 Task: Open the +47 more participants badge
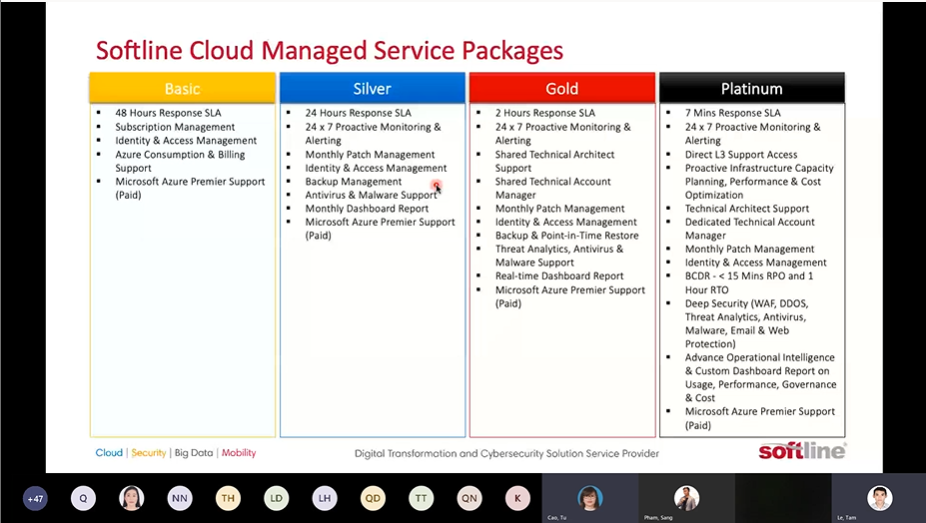click(x=35, y=499)
